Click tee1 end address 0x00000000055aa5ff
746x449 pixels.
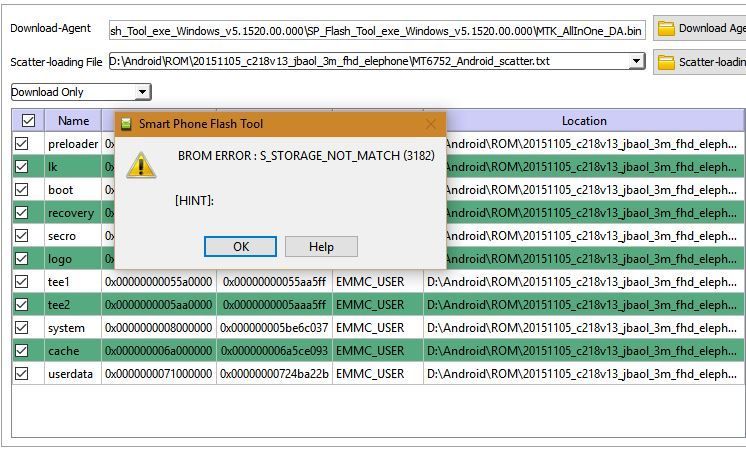click(275, 282)
